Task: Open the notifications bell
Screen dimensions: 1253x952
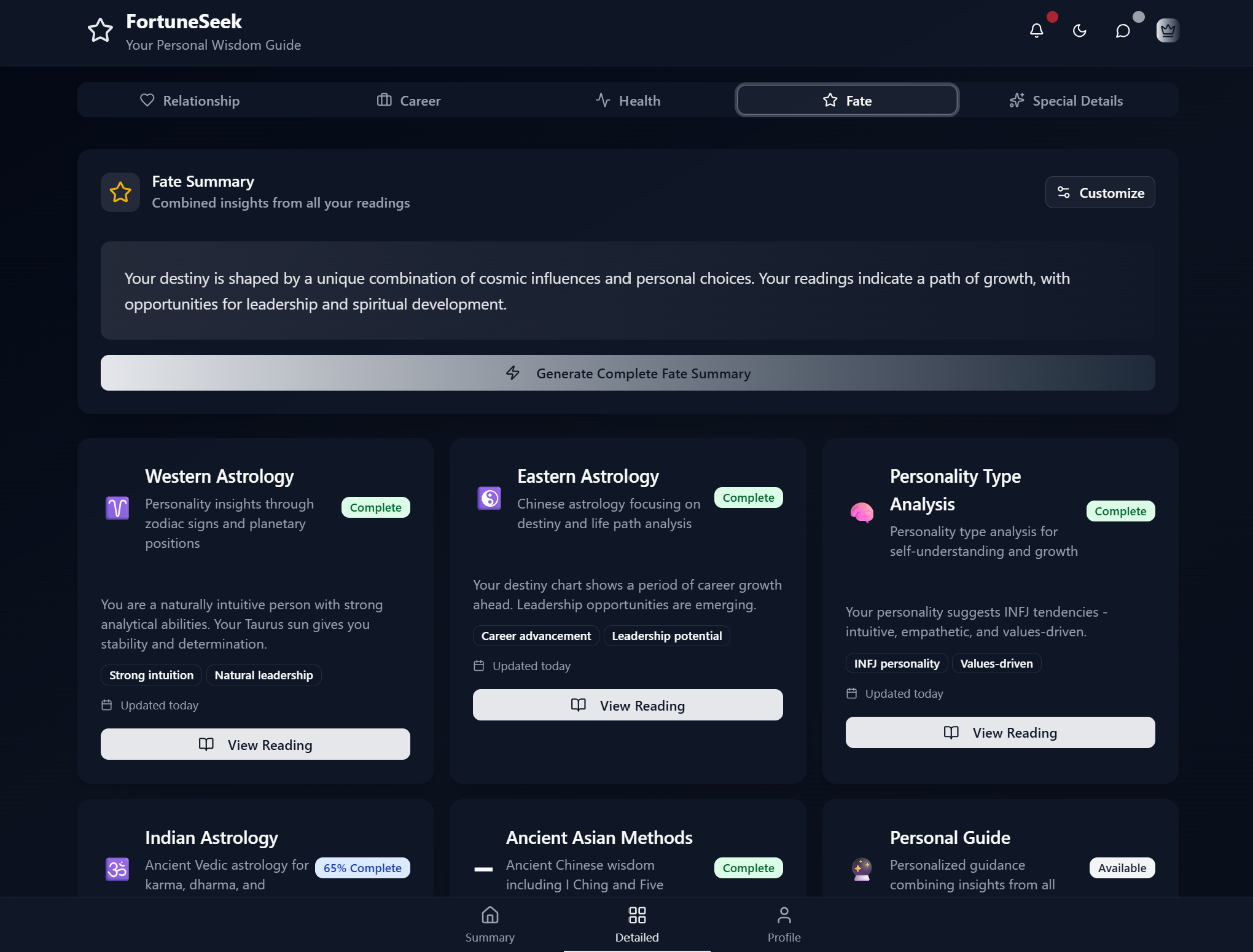Action: pyautogui.click(x=1037, y=31)
